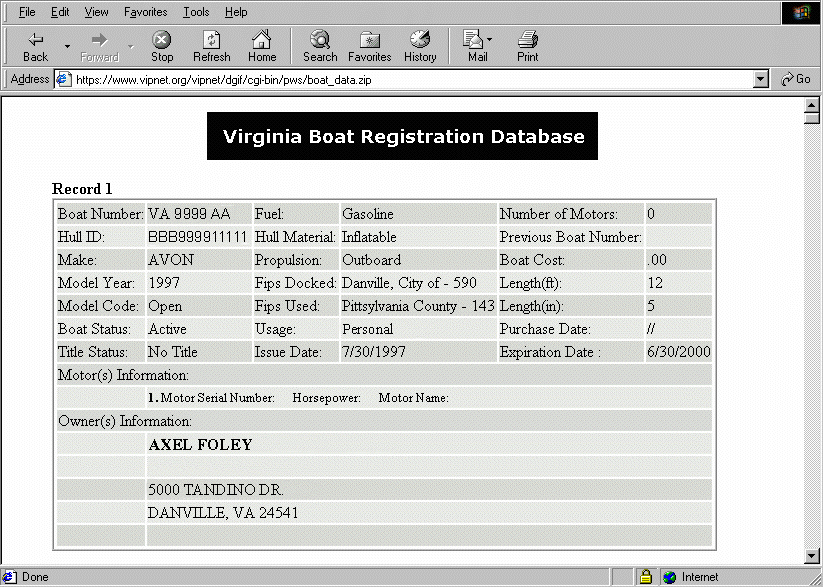This screenshot has width=823, height=587.
Task: Click the page icon in the address bar
Action: click(x=64, y=79)
